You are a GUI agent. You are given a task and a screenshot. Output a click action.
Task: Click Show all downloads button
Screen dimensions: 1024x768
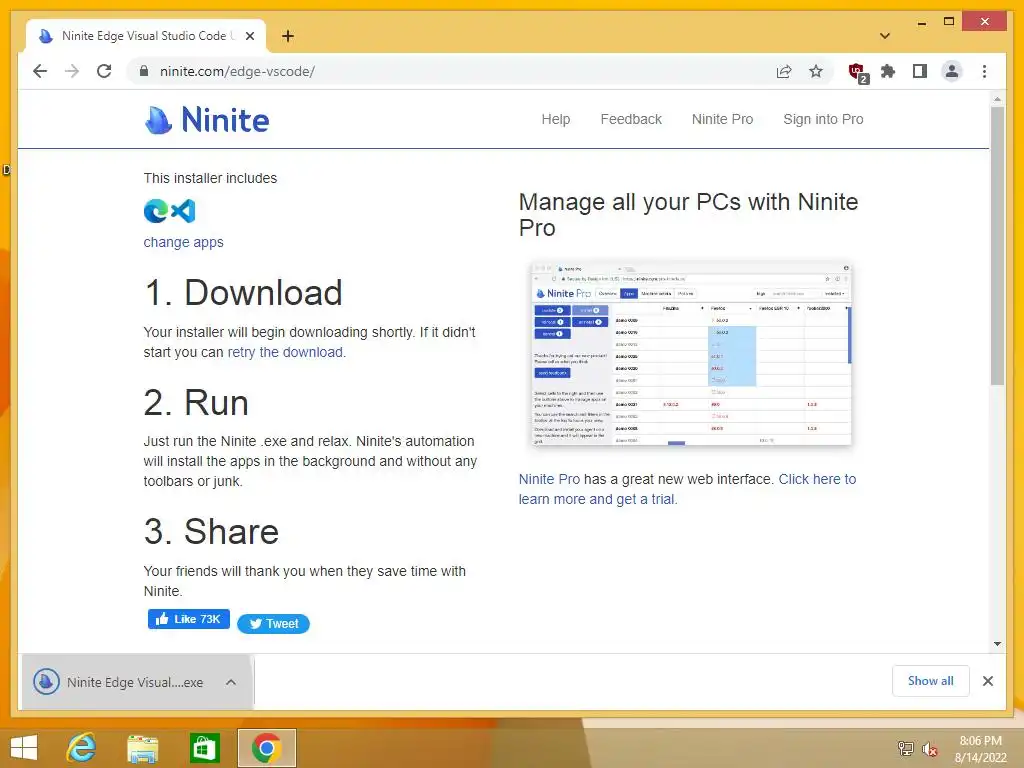(931, 681)
